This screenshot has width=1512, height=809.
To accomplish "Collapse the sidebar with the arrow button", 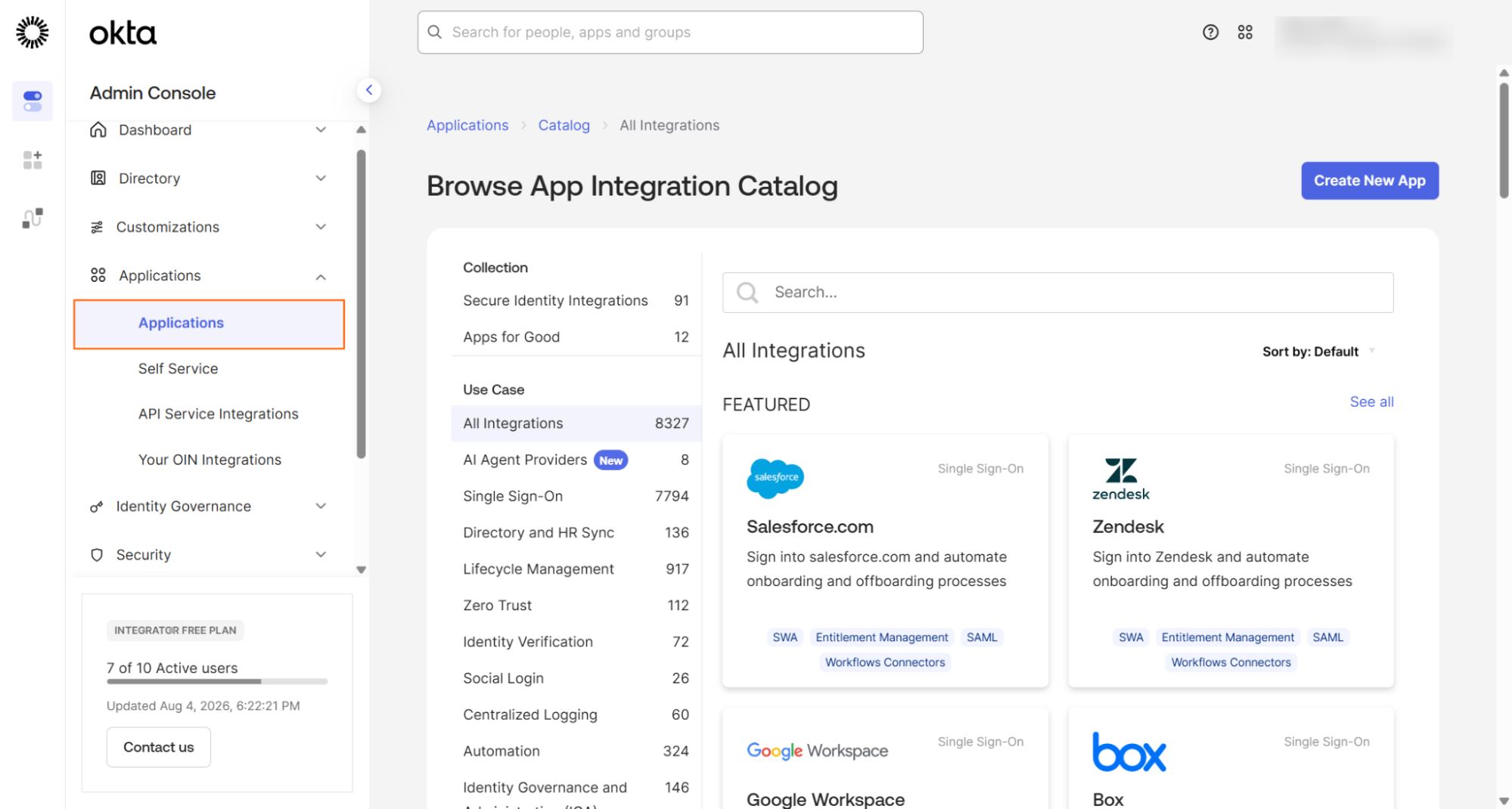I will pyautogui.click(x=368, y=90).
